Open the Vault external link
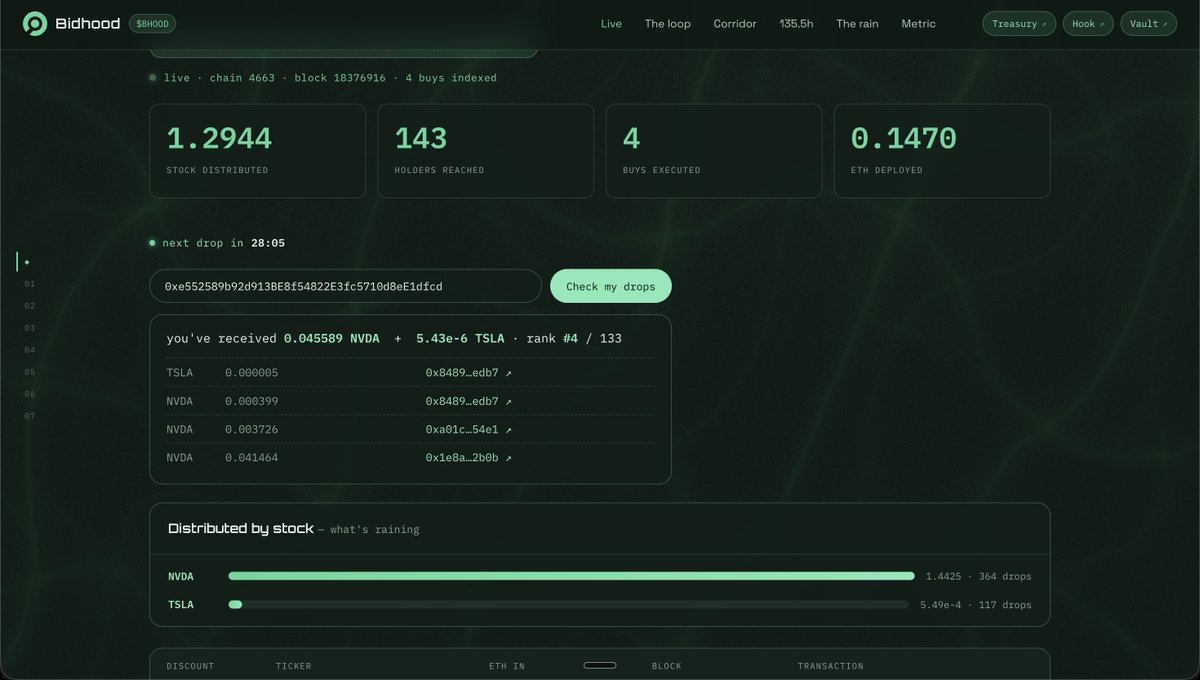The height and width of the screenshot is (680, 1200). (1148, 24)
